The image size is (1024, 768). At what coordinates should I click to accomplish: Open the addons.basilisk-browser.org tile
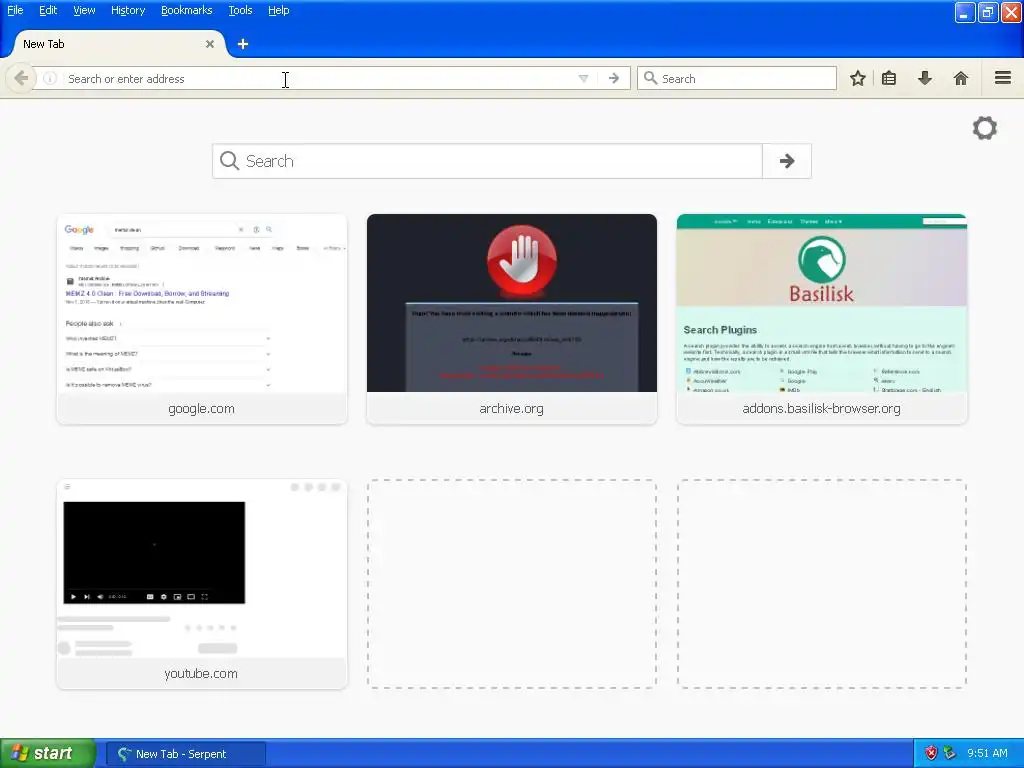[x=822, y=319]
